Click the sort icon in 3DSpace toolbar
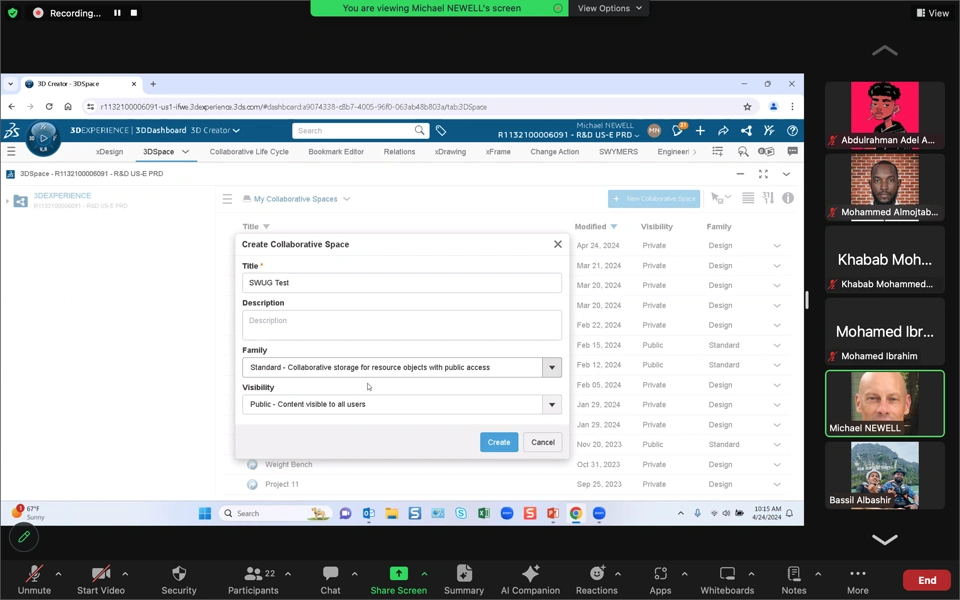This screenshot has width=960, height=600. tap(768, 198)
